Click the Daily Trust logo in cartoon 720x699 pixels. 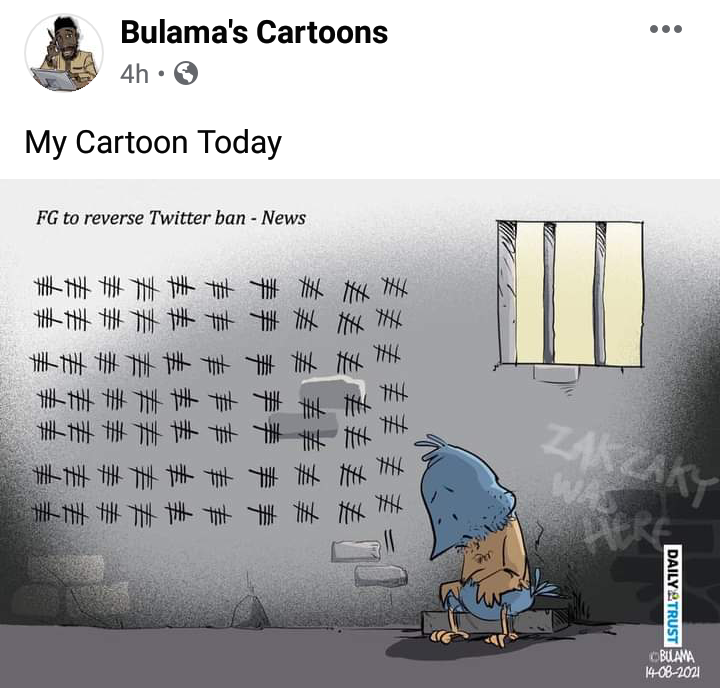672,596
